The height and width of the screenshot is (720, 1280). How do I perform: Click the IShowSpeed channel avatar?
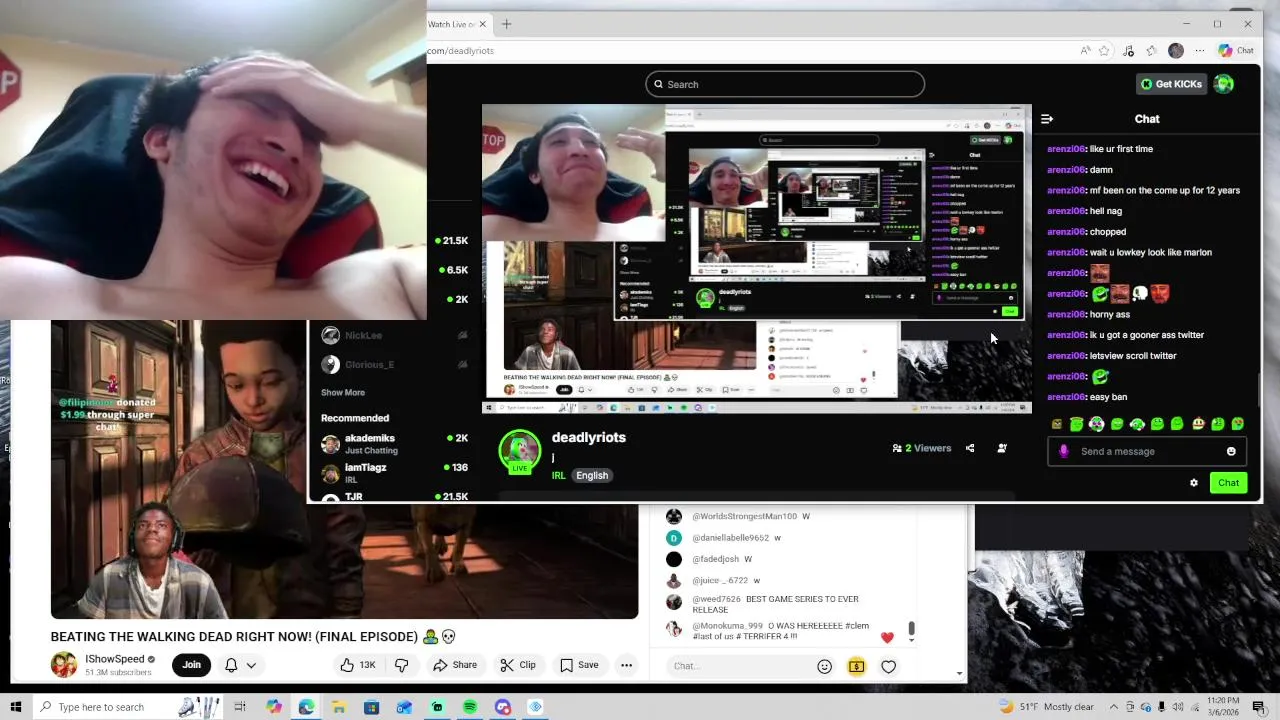pyautogui.click(x=64, y=665)
